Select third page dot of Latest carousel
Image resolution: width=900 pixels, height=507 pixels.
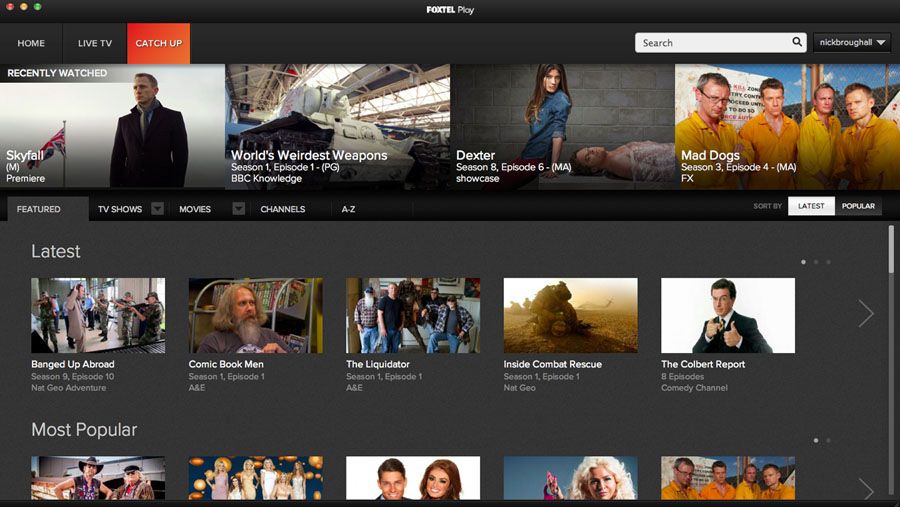pos(828,262)
